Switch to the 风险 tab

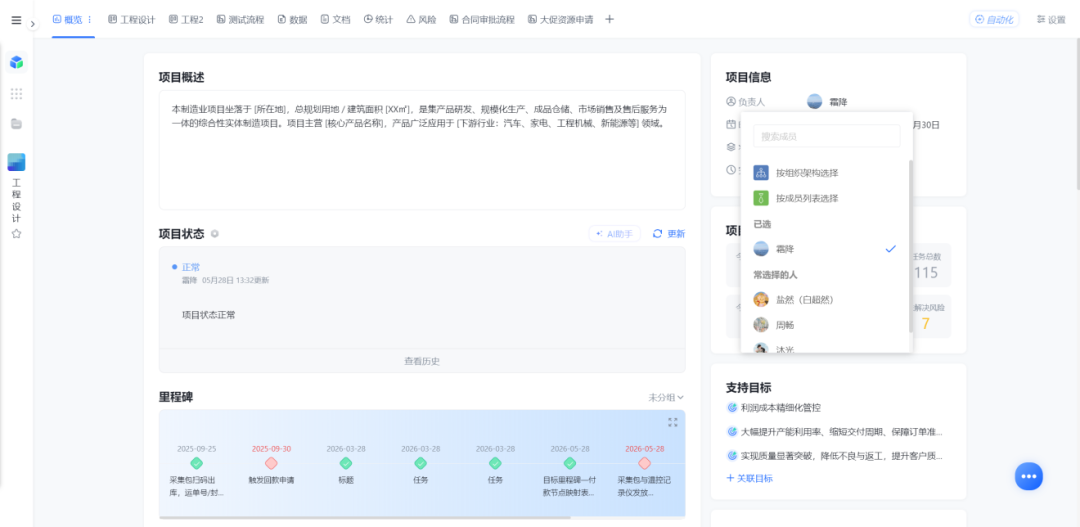click(422, 19)
